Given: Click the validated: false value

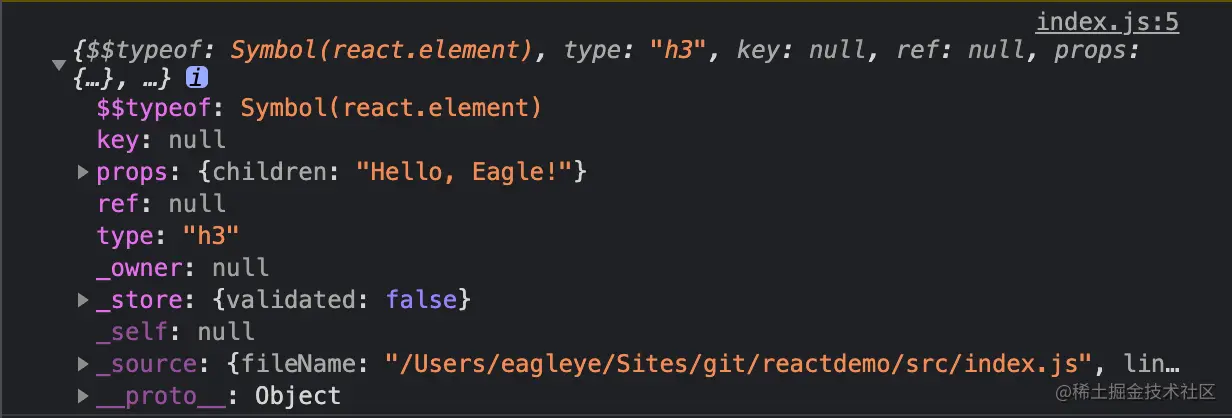Looking at the screenshot, I should point(342,299).
